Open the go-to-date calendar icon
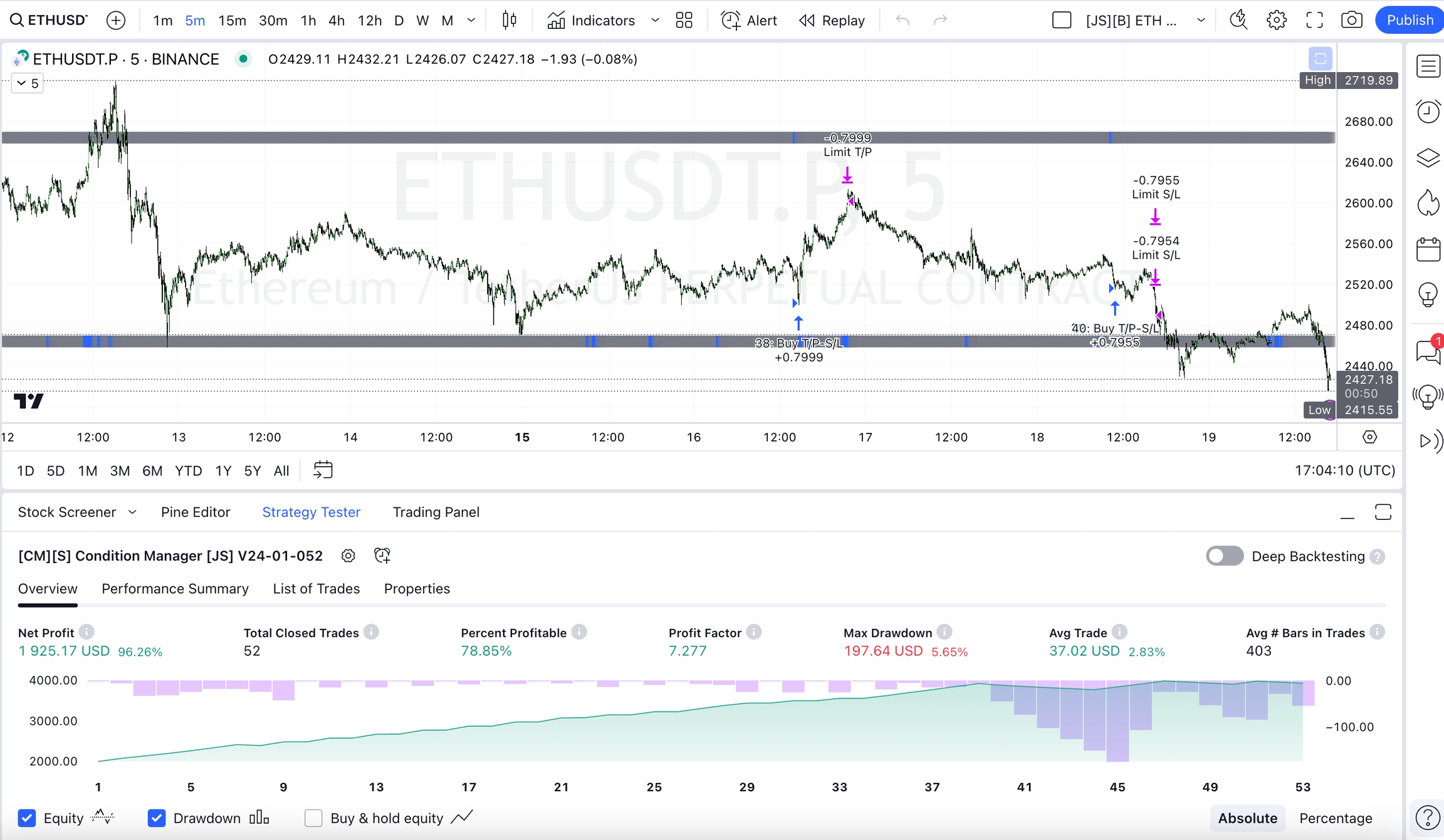The height and width of the screenshot is (840, 1444). [323, 470]
